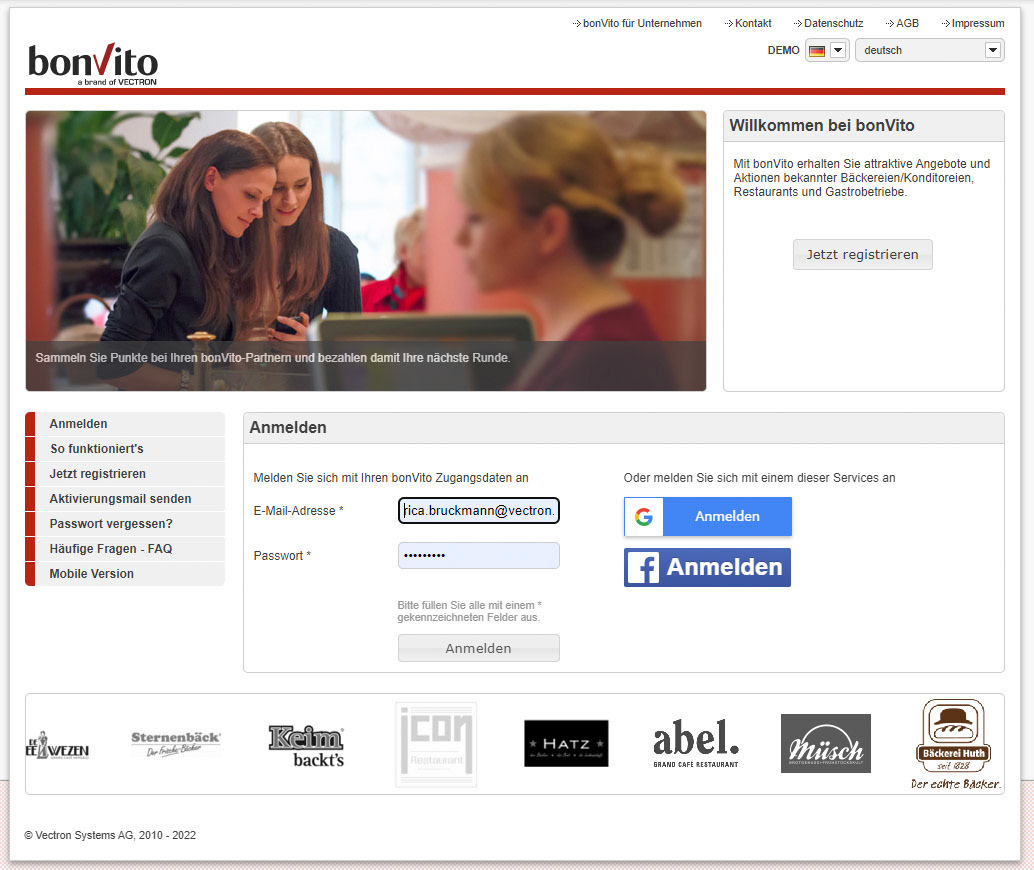Click the Sternenbäck partner logo
The width and height of the screenshot is (1034, 870).
click(x=175, y=743)
